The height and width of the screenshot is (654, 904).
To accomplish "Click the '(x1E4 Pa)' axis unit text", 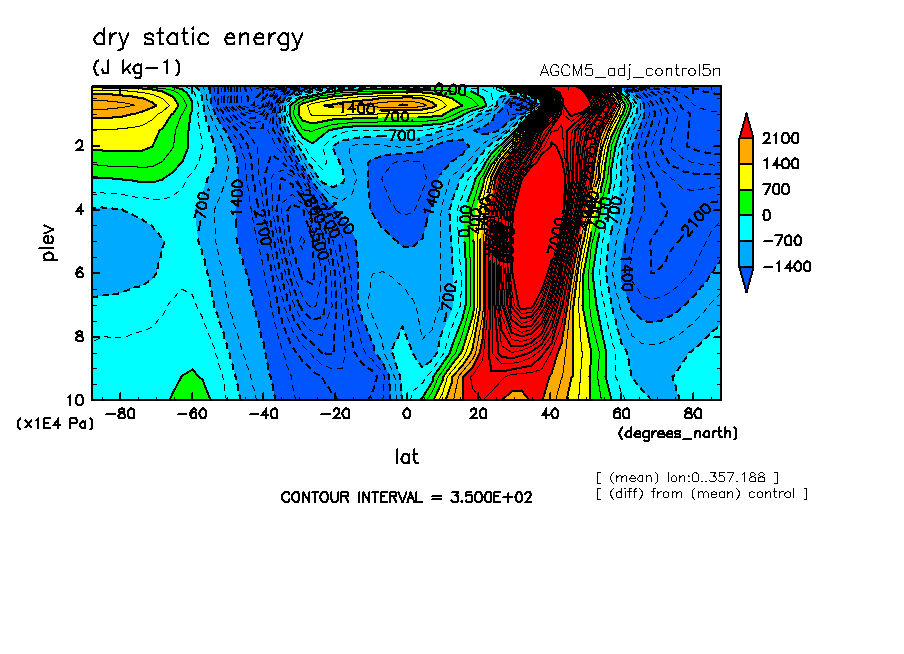I will (x=55, y=423).
